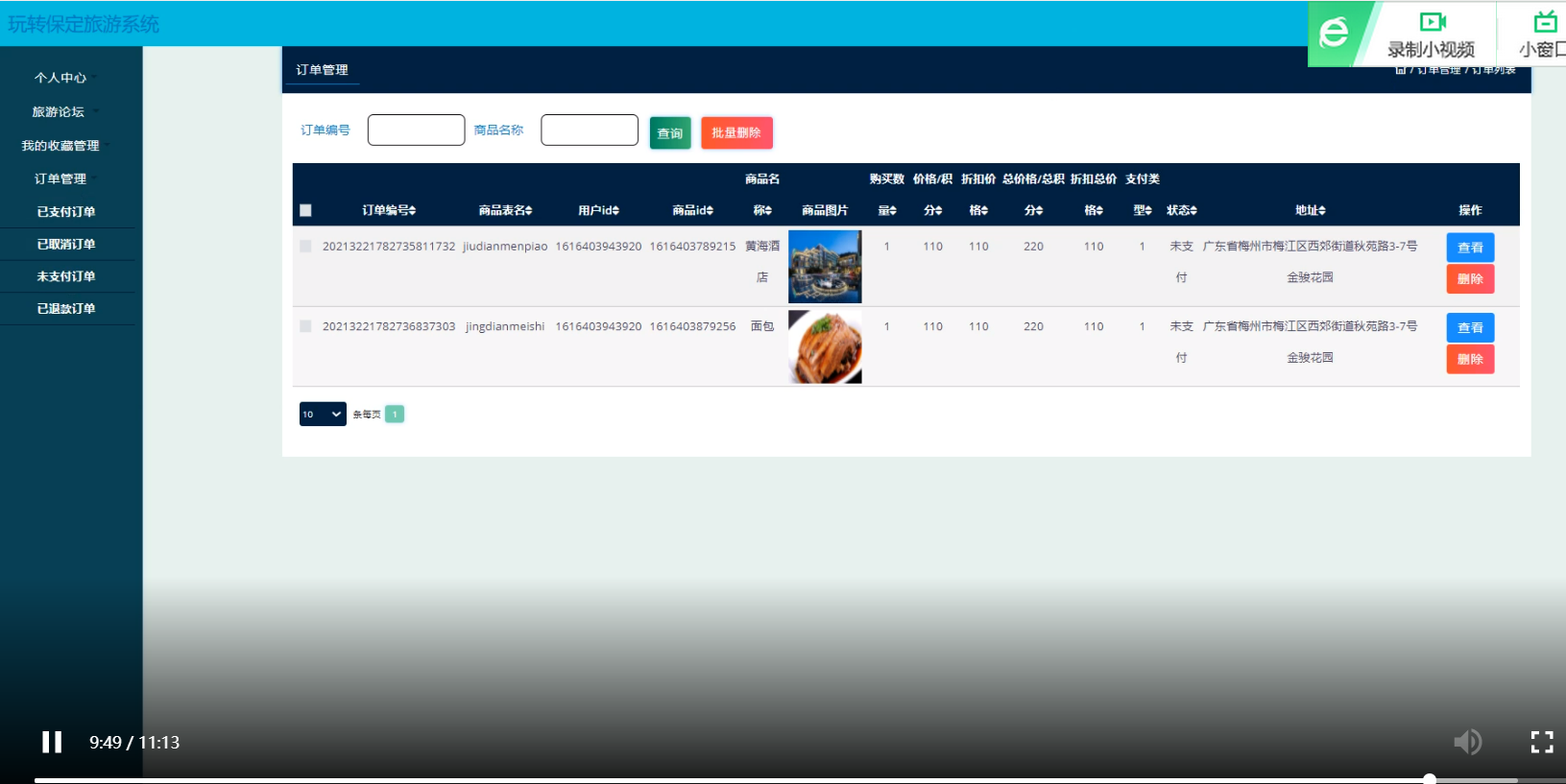Viewport: 1566px width, 784px height.
Task: Open the 10 per-page dropdown
Action: click(x=323, y=415)
